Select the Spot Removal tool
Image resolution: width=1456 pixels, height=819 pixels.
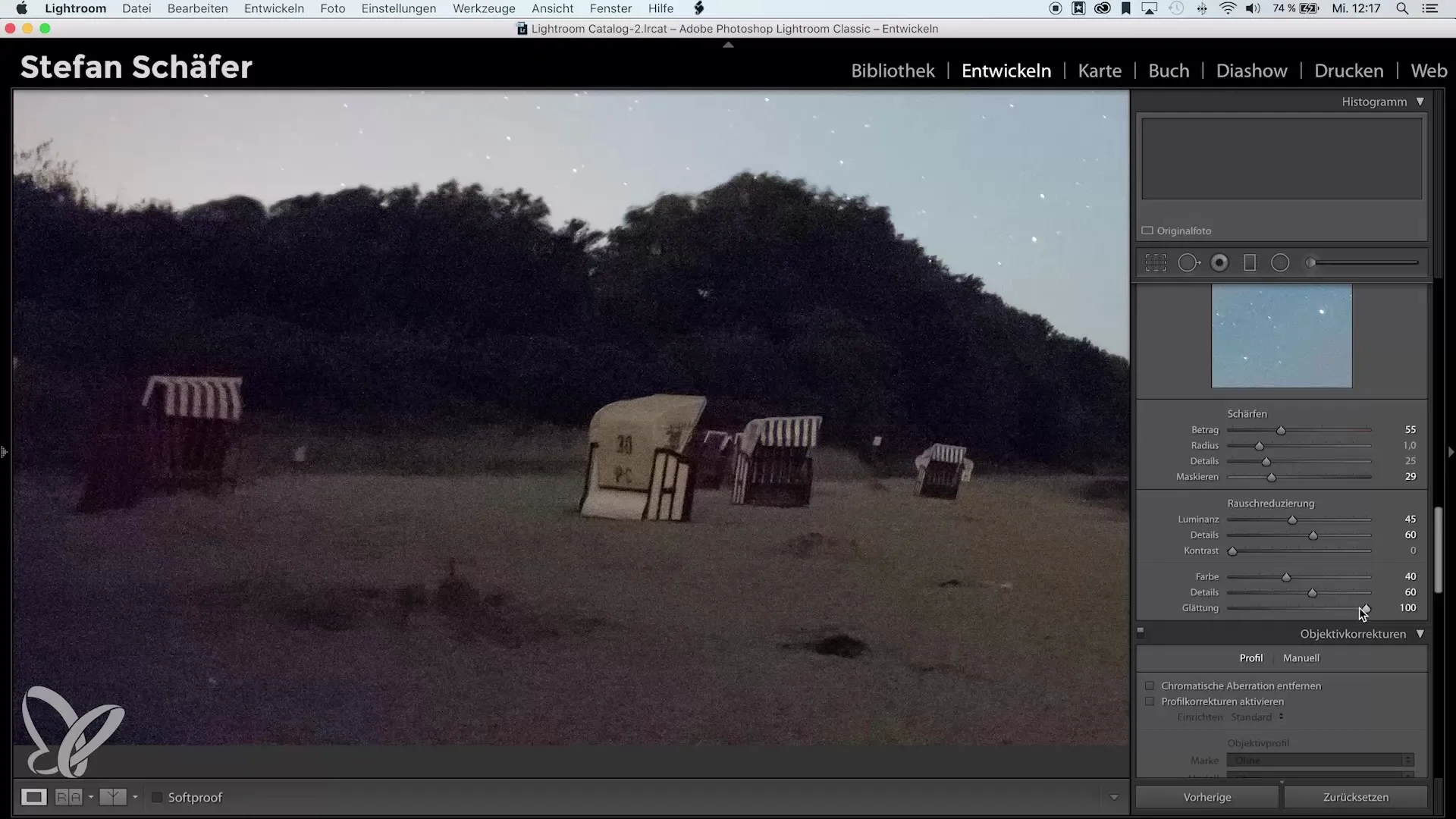1188,263
